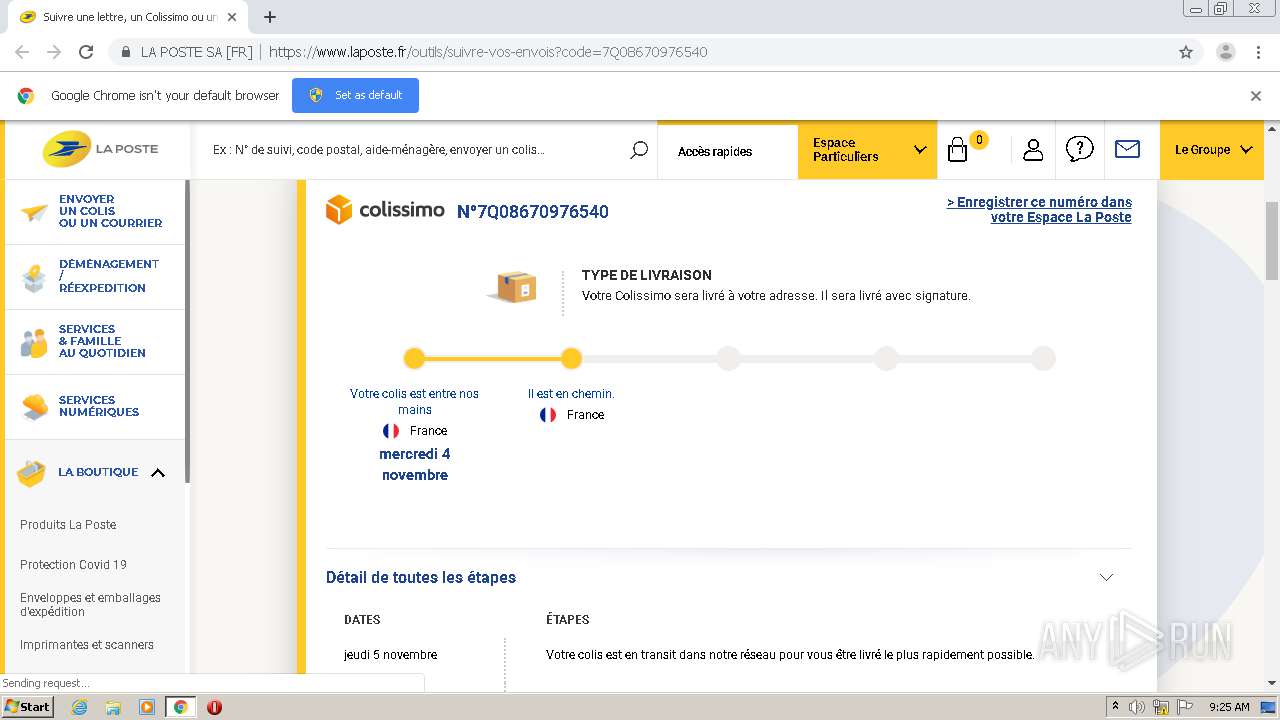
Task: Click the paper plane Envoyer icon
Action: point(34,212)
